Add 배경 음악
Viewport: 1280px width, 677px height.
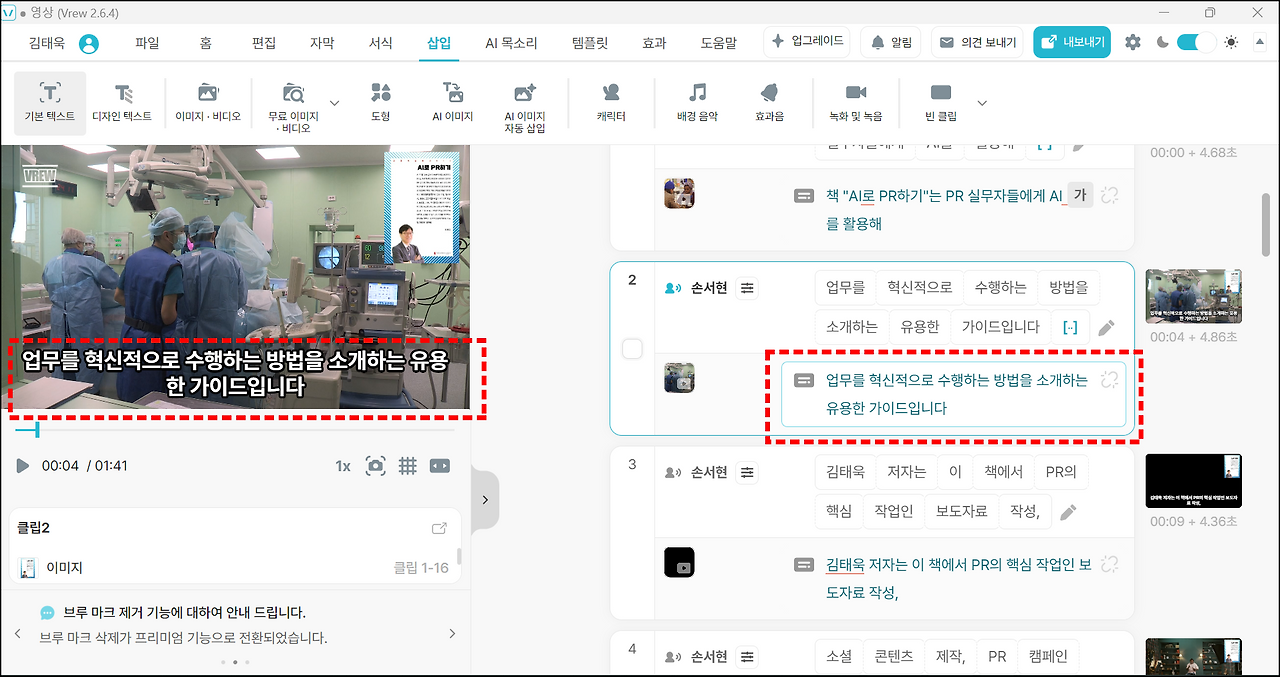pyautogui.click(x=698, y=103)
